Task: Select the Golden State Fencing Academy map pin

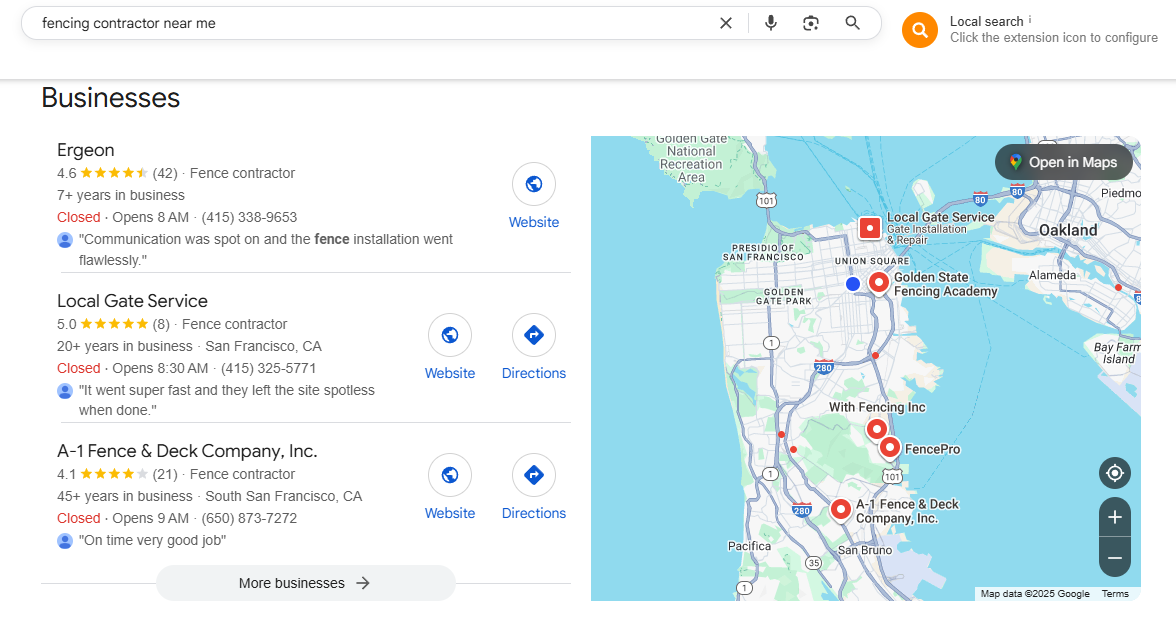Action: (x=878, y=283)
